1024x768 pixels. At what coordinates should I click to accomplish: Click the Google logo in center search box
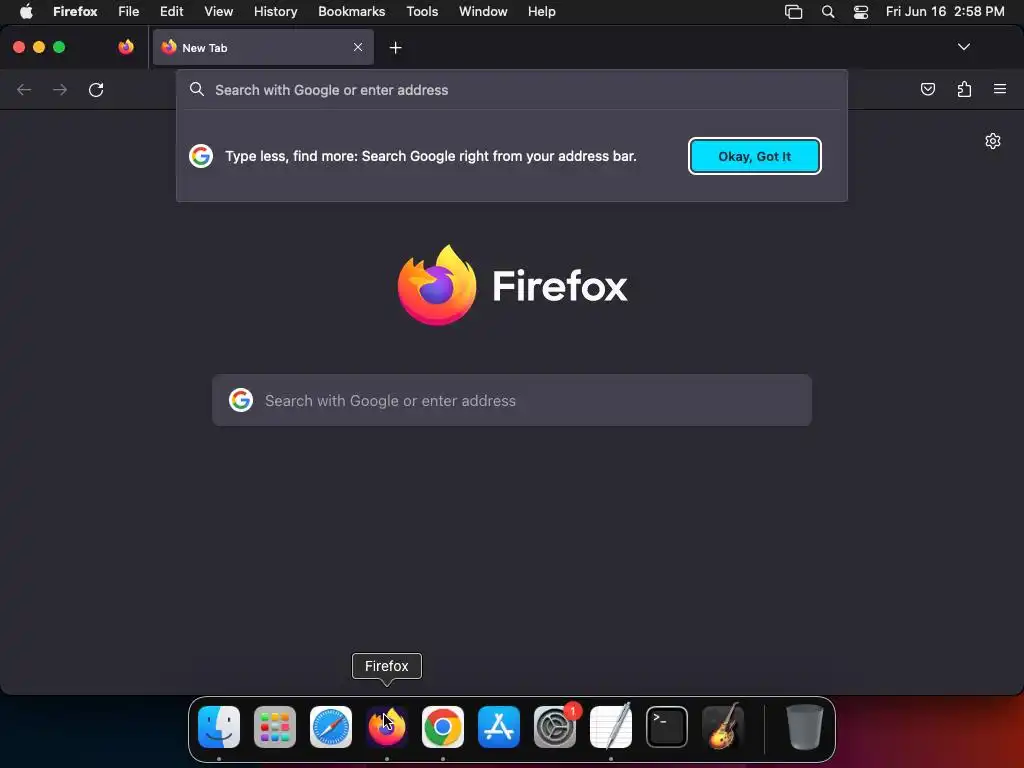pos(241,400)
